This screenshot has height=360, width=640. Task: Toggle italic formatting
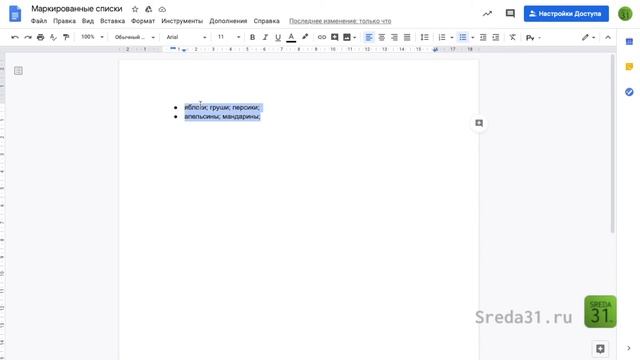265,37
